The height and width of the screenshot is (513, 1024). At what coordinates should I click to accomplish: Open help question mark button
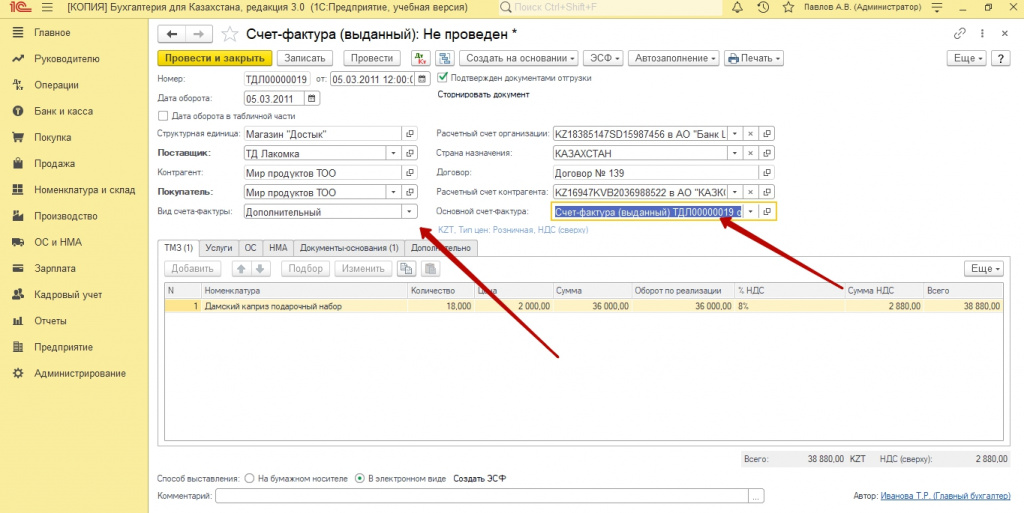click(1000, 58)
